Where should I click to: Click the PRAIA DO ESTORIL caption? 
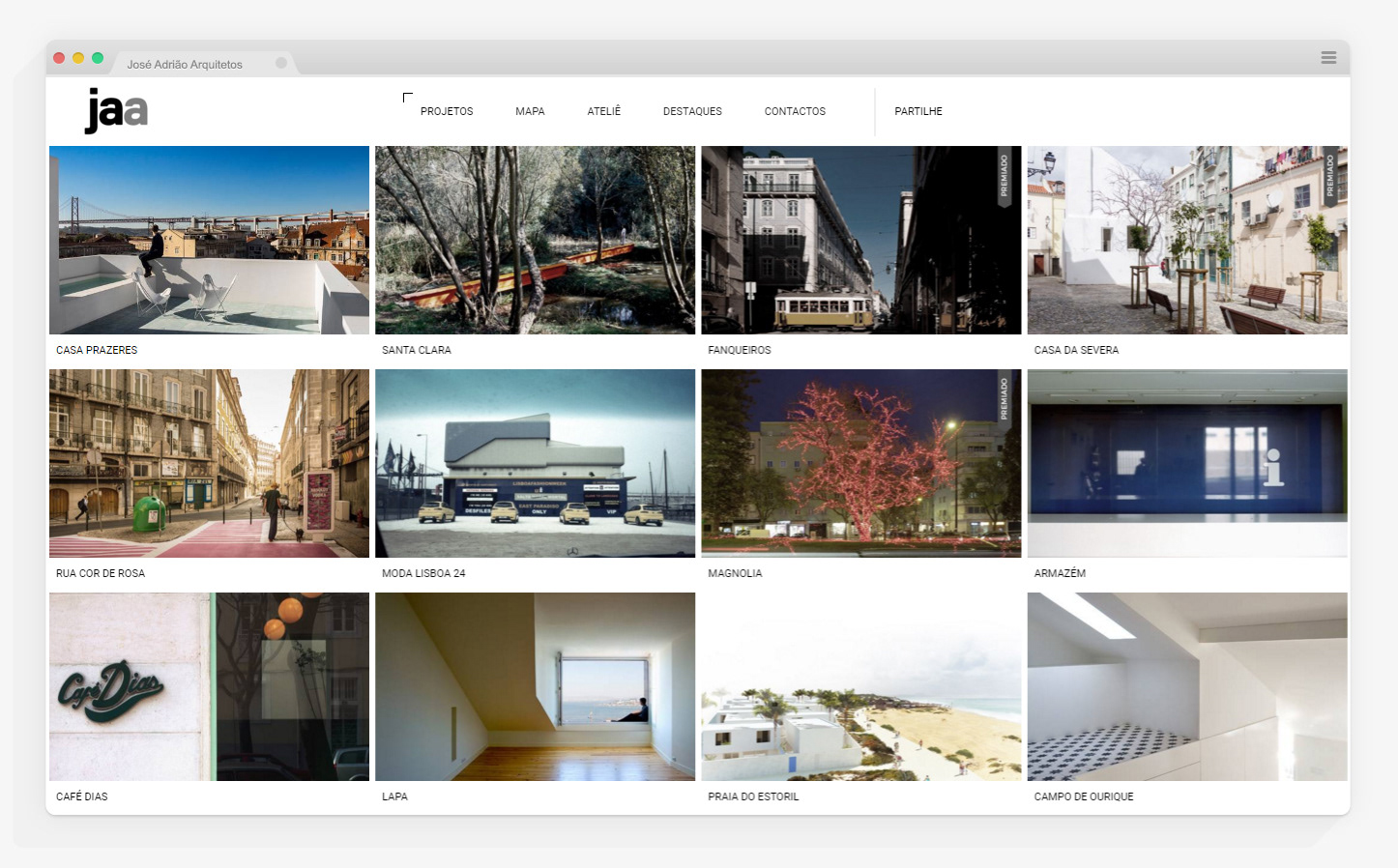[753, 796]
